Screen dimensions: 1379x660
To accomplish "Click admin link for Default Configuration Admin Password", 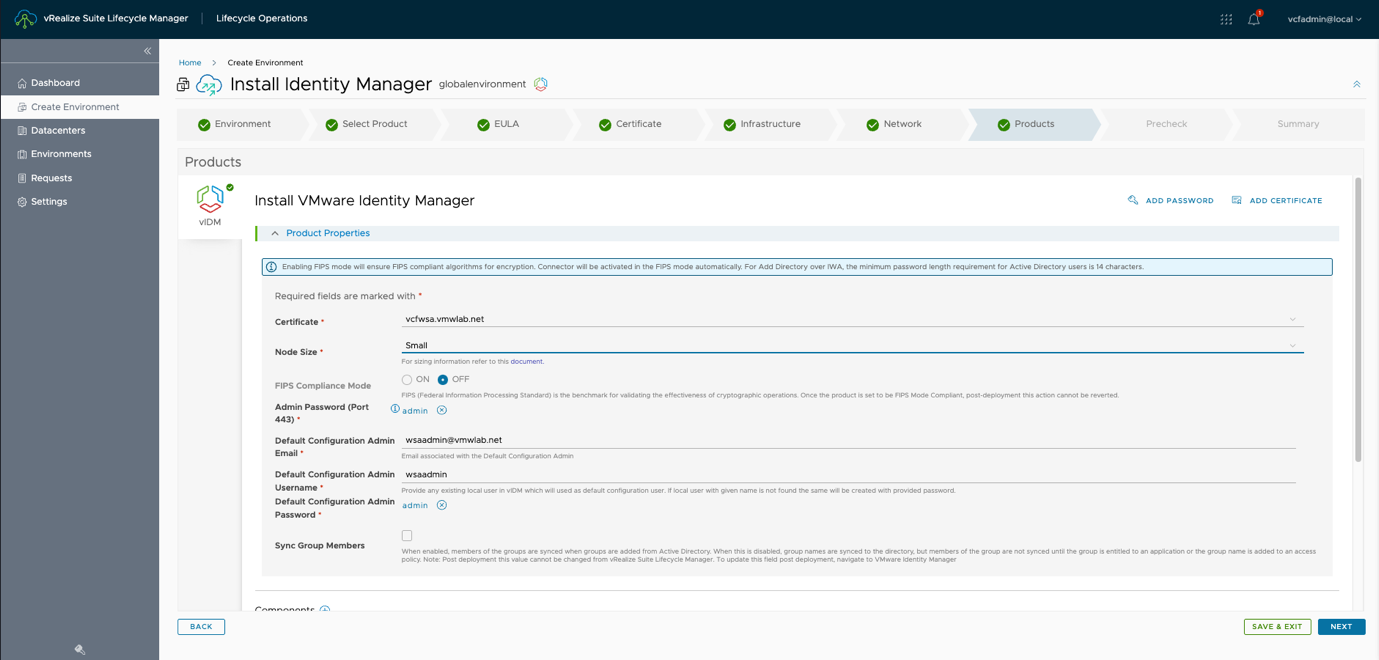I will [415, 506].
